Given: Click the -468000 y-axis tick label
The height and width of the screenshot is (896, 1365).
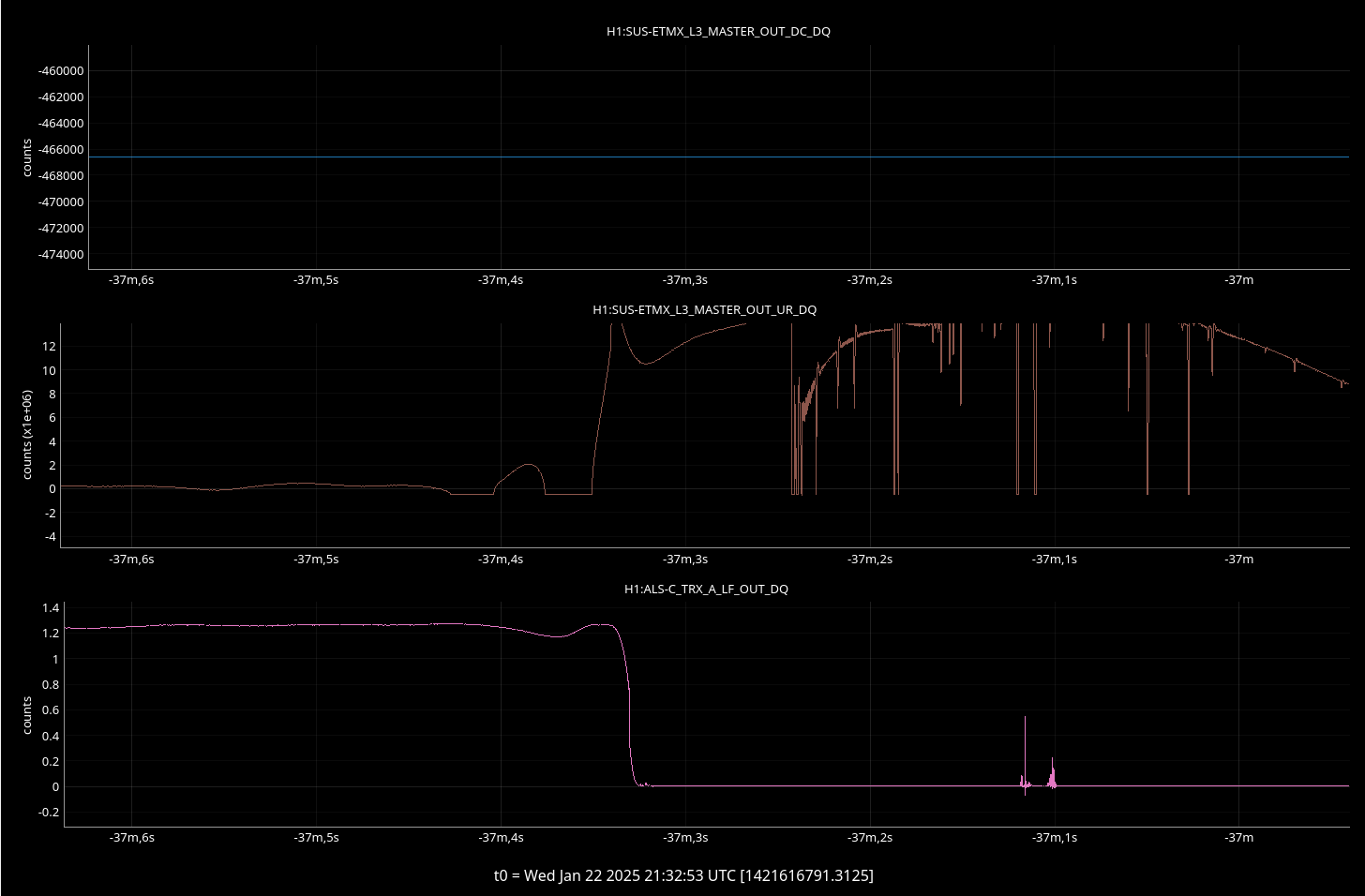Looking at the screenshot, I should pyautogui.click(x=61, y=175).
